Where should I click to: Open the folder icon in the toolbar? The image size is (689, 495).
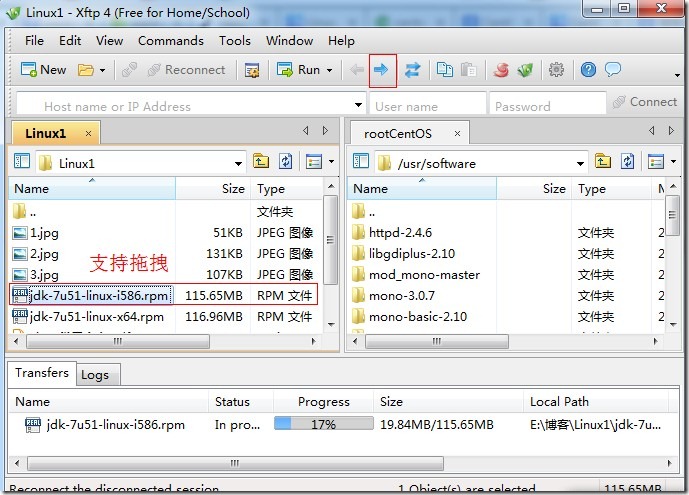[x=85, y=70]
